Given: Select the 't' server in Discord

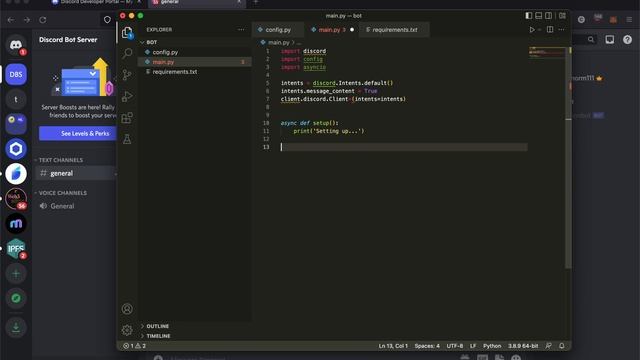Looking at the screenshot, I should click(x=16, y=99).
